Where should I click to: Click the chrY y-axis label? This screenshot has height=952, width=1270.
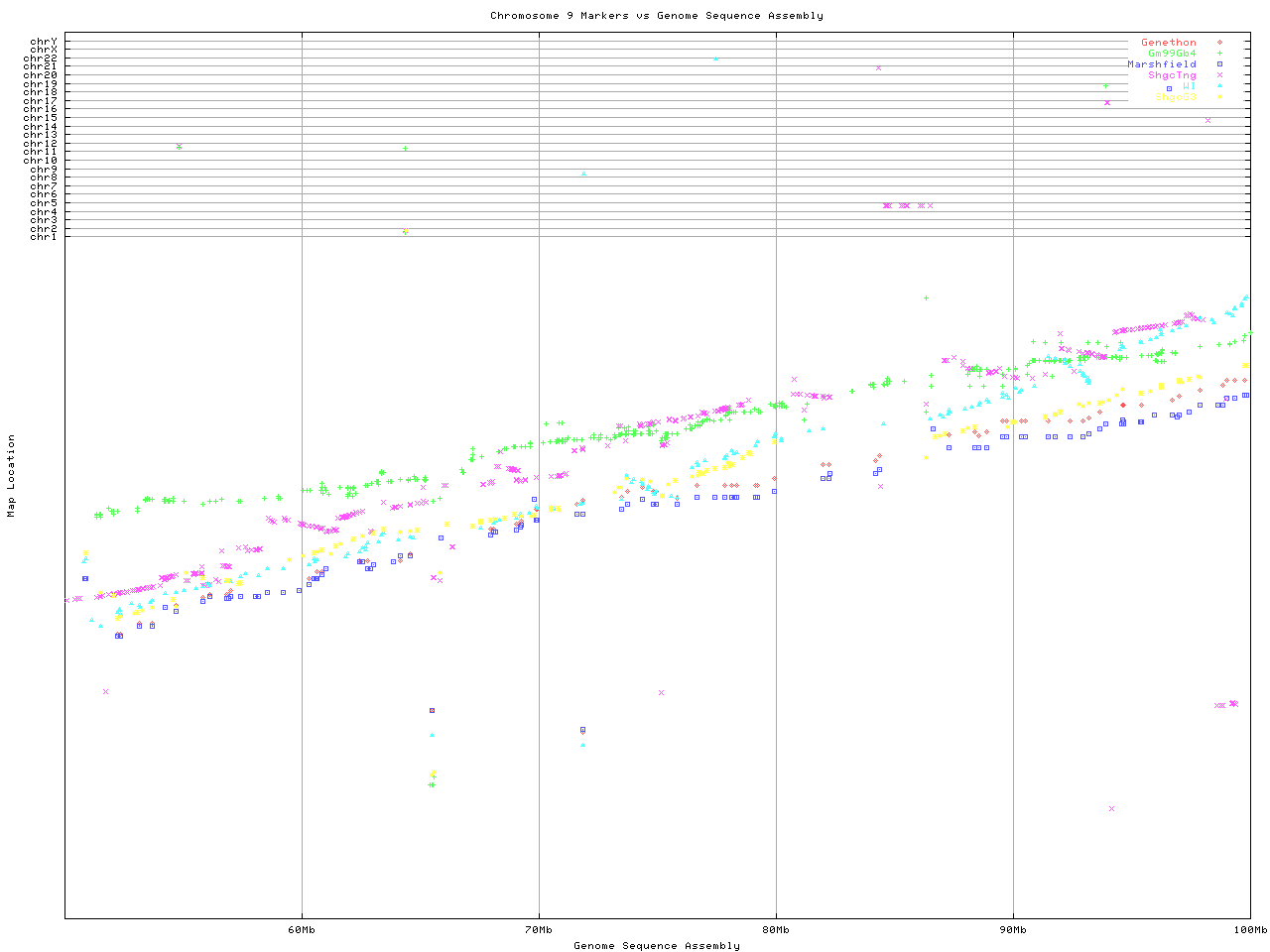(44, 41)
